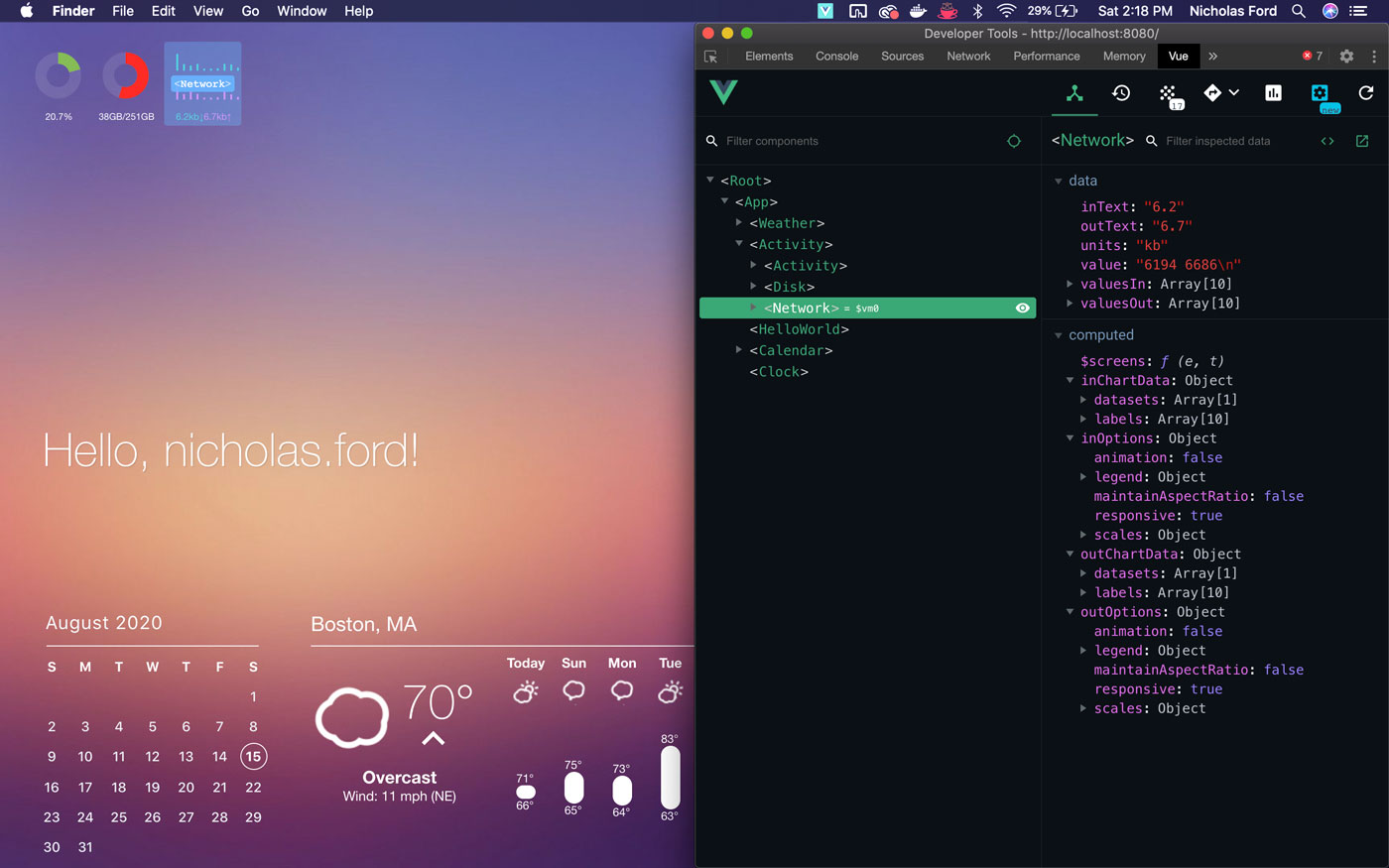Open the DevTools three-dot customize menu
Image resolution: width=1389 pixels, height=868 pixels.
(1374, 57)
